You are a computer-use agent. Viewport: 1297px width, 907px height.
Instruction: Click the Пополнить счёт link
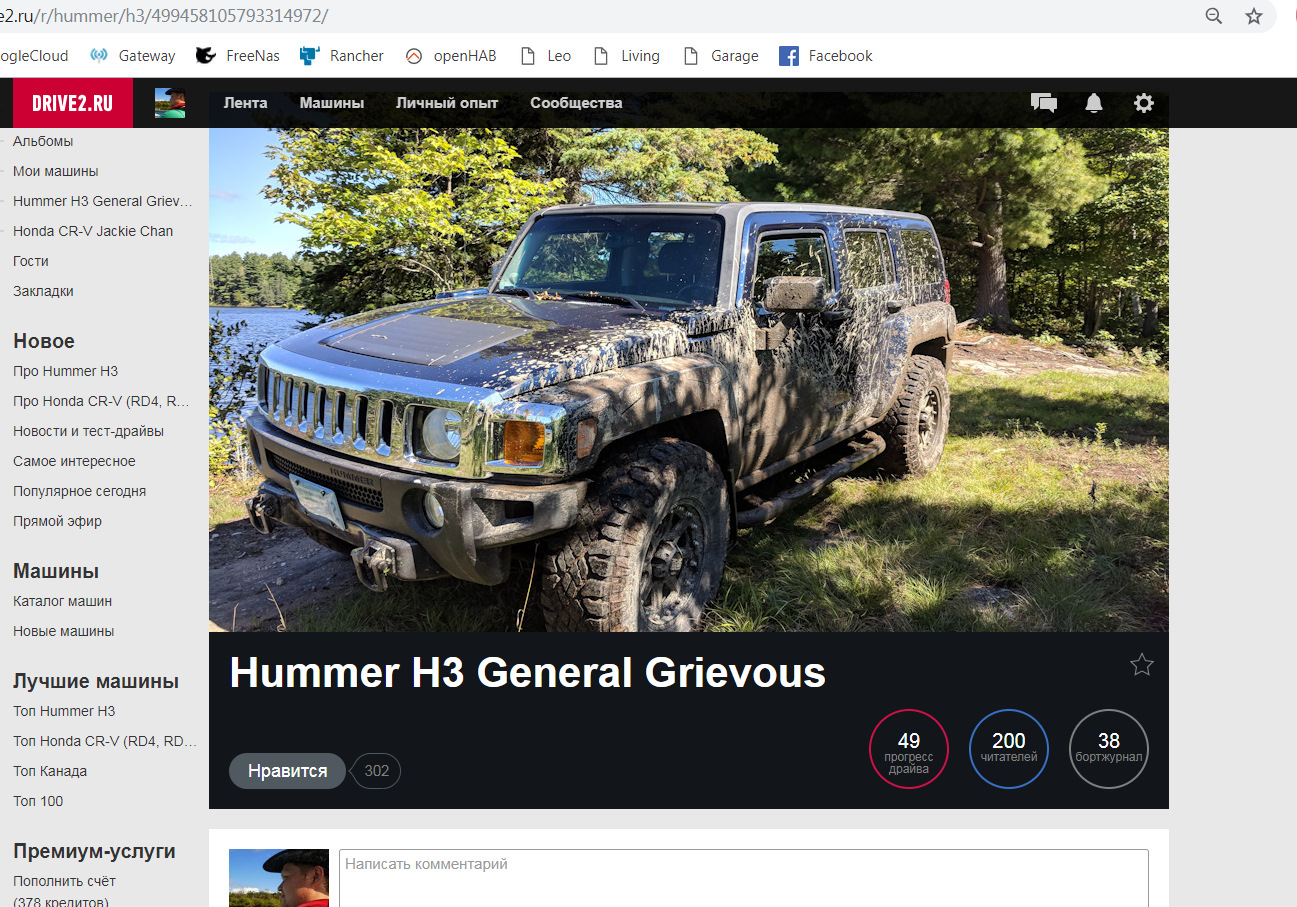coord(63,881)
